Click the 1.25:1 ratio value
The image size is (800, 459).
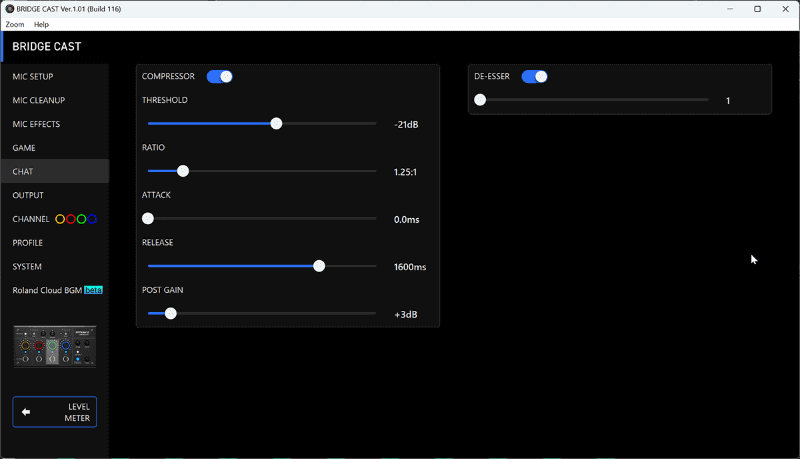pyautogui.click(x=405, y=172)
